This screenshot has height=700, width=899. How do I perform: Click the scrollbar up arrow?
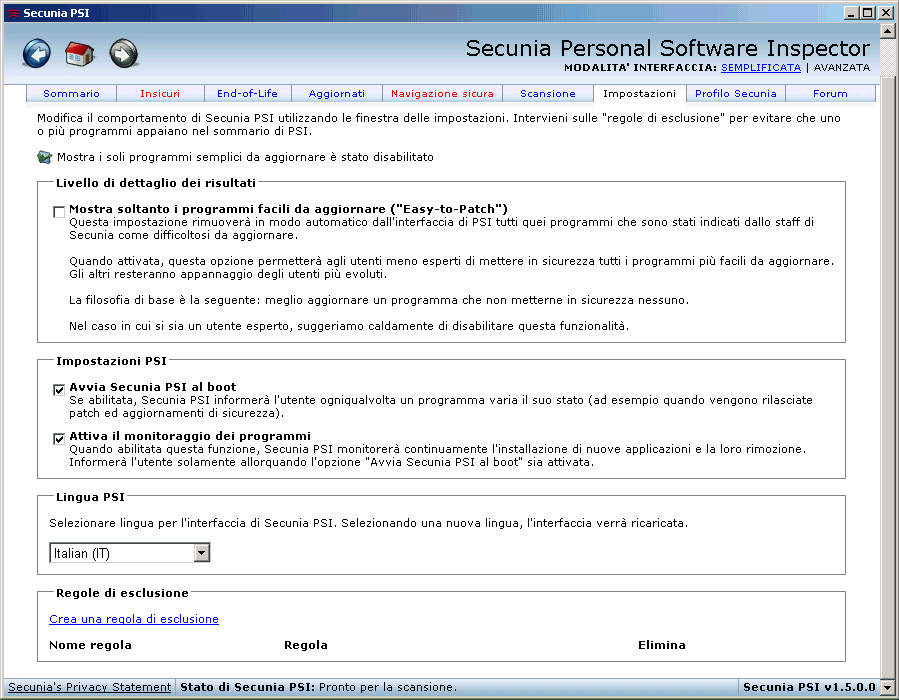coord(887,30)
